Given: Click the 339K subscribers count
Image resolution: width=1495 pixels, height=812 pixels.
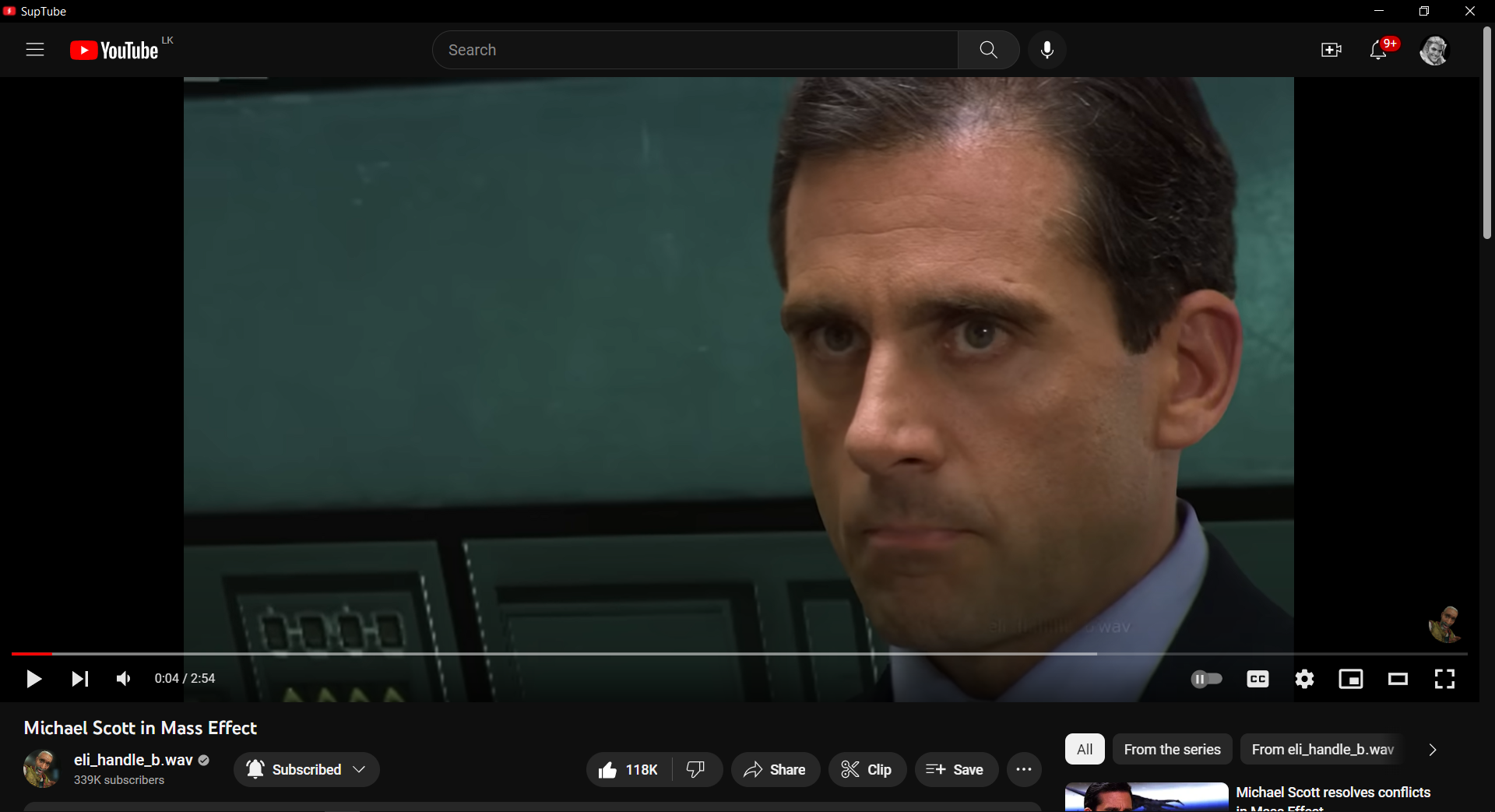Looking at the screenshot, I should 119,780.
